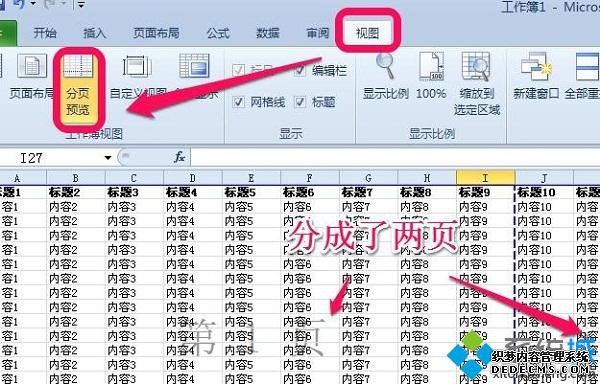The width and height of the screenshot is (600, 384).
Task: Click into the formula bar input
Action: (395, 158)
